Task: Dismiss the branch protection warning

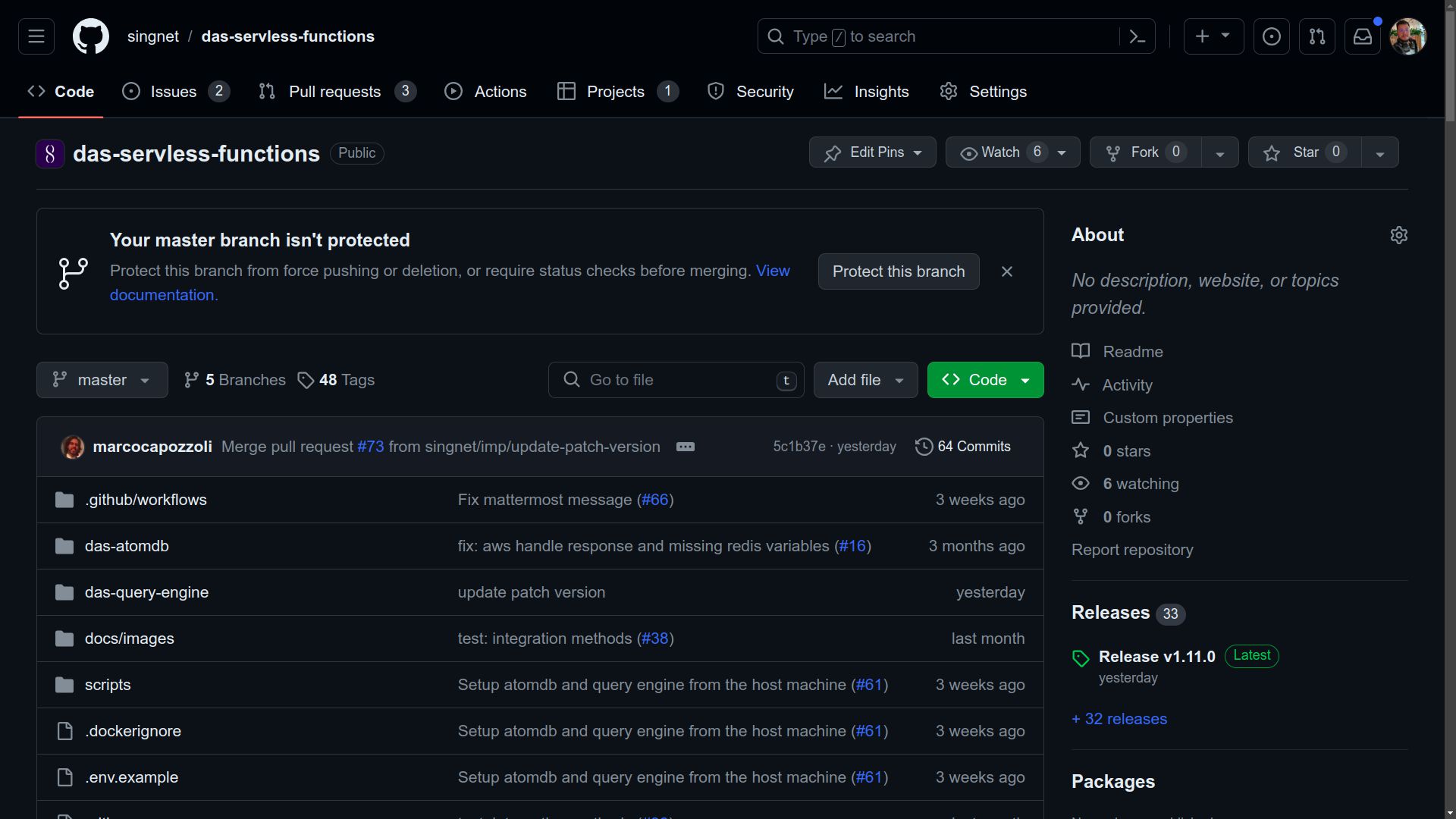Action: (1007, 271)
